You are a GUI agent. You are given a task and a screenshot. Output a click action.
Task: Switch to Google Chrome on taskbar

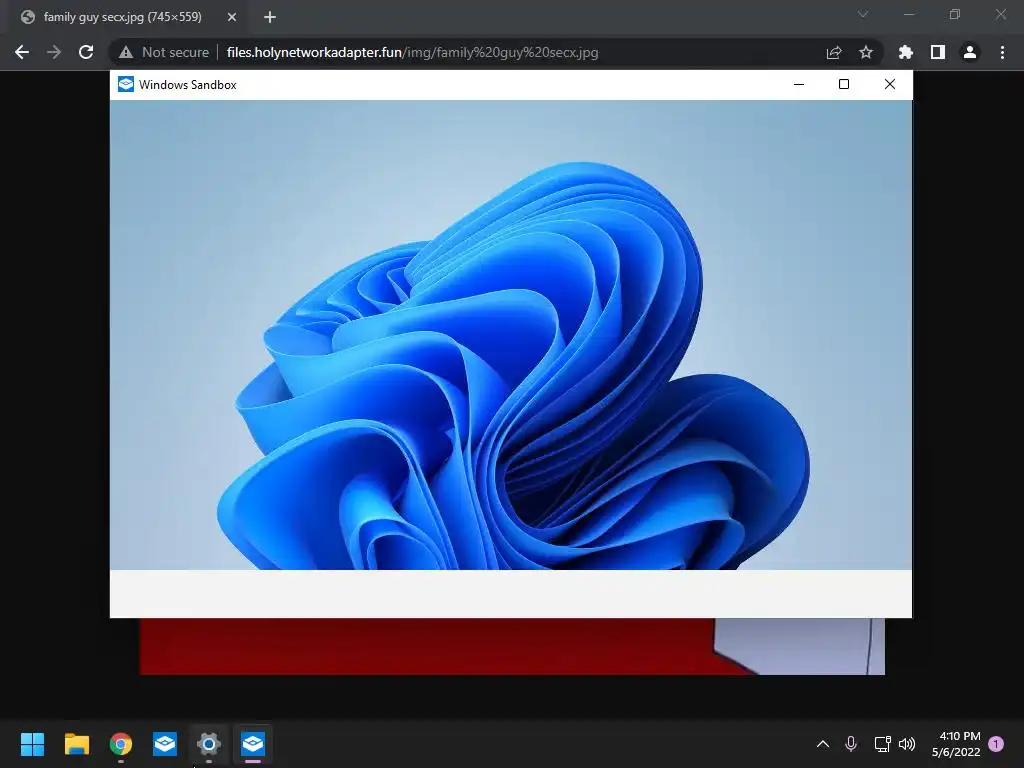coord(121,744)
